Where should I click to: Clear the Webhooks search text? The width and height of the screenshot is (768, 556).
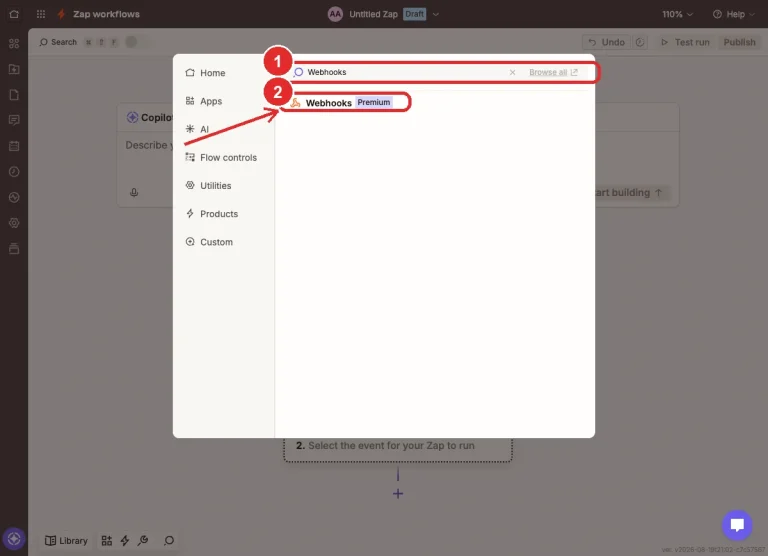[x=512, y=73]
